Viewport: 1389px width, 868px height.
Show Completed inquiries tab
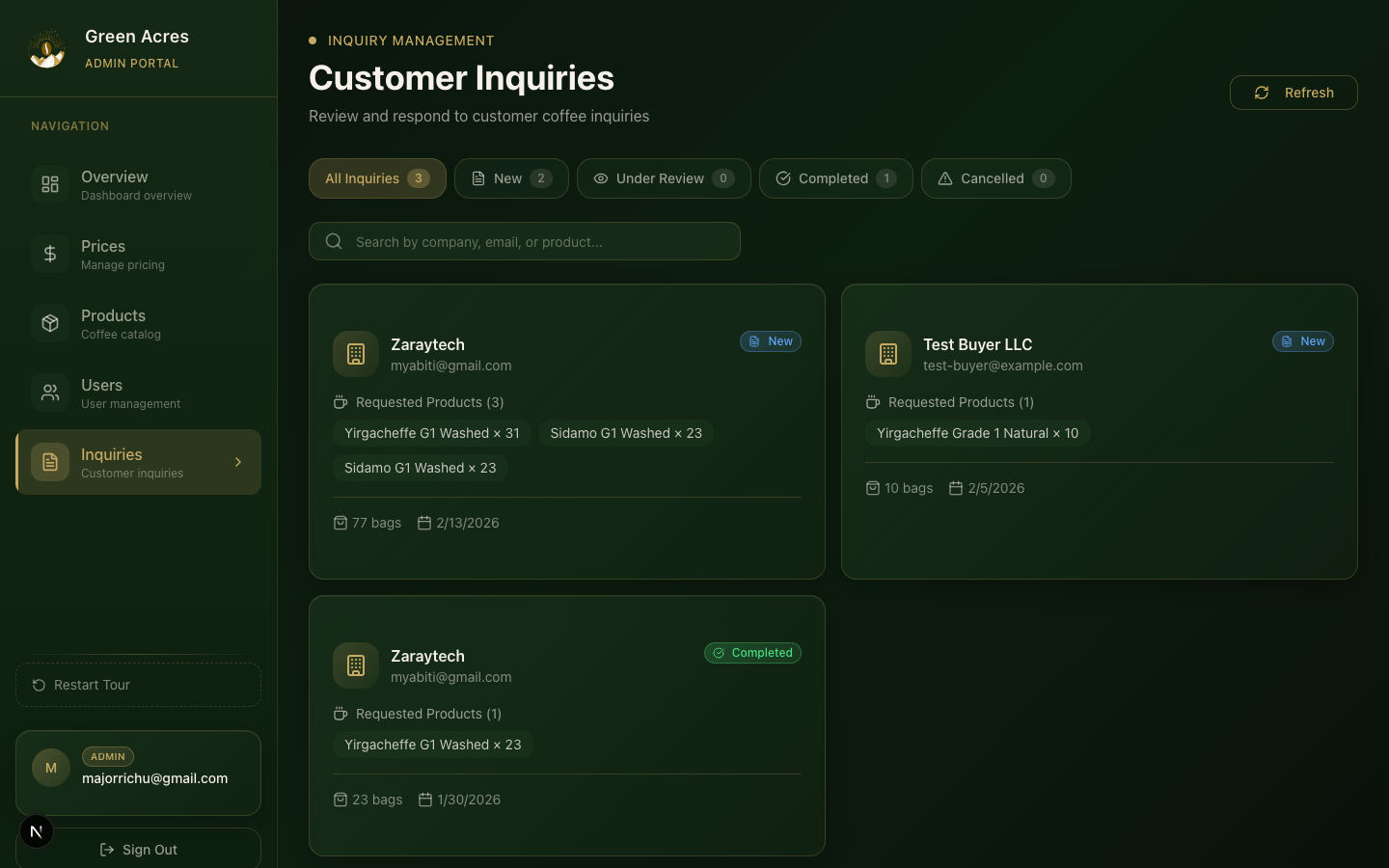[836, 178]
